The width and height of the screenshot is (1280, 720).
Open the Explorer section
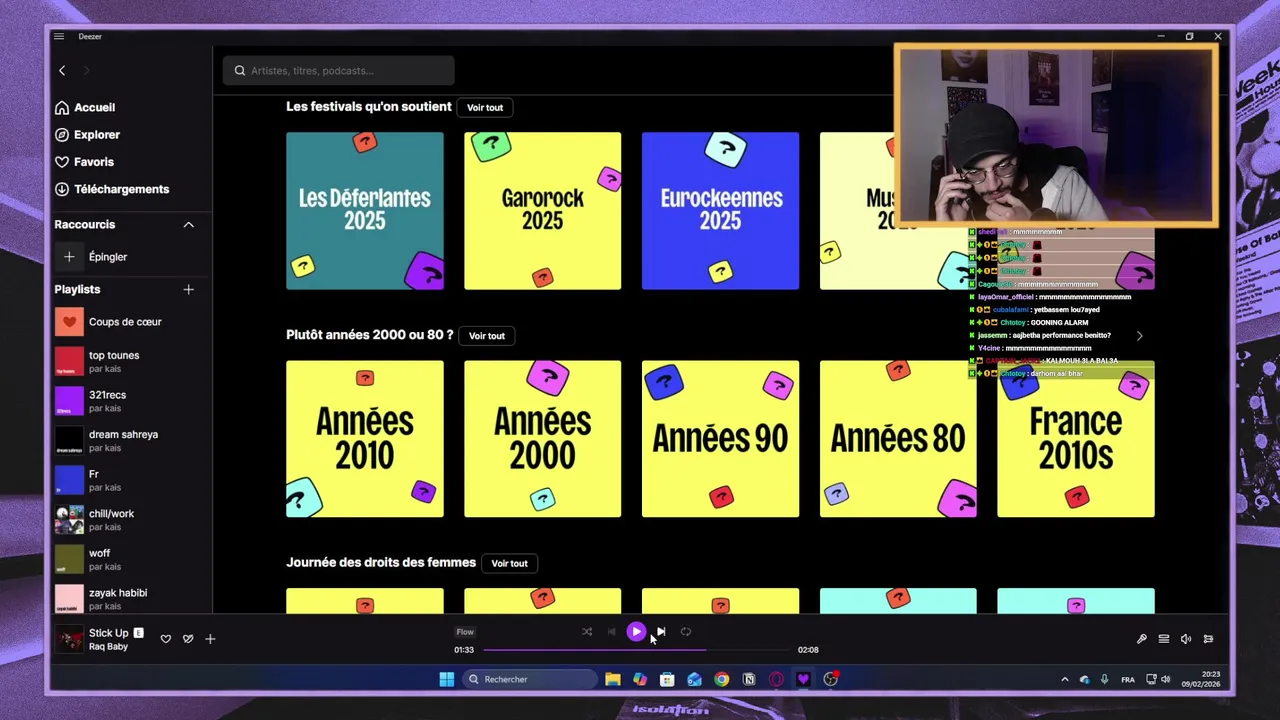coord(87,134)
